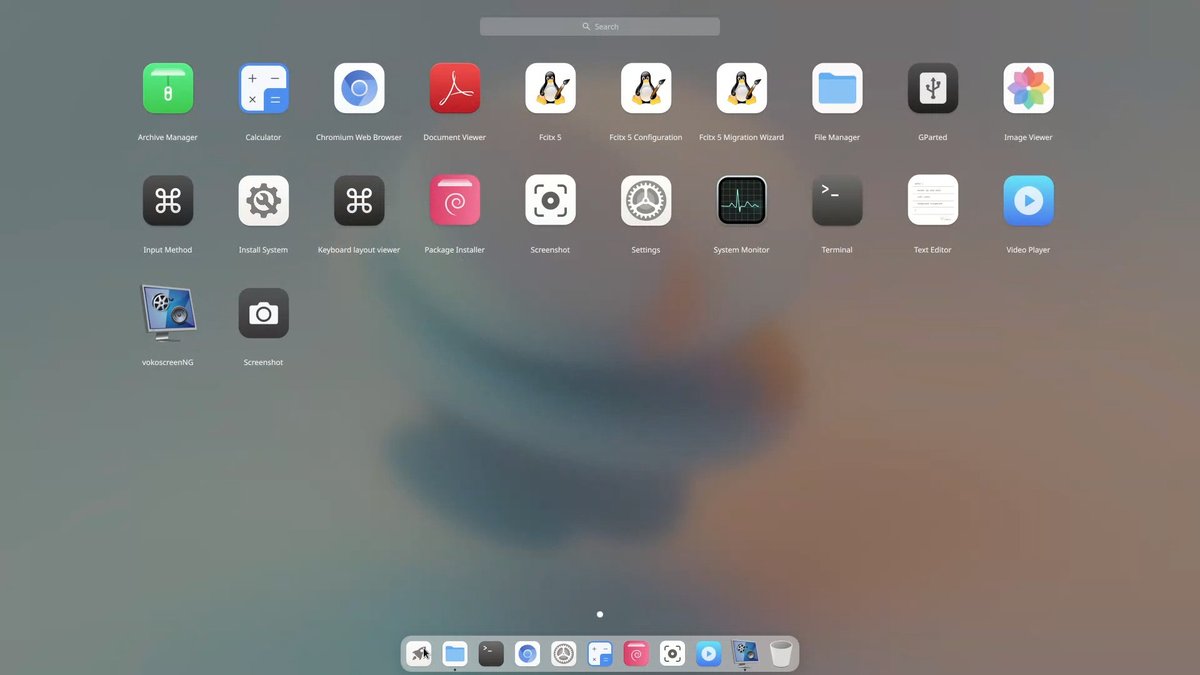
Task: Start the Fcitx 5 Migration Wizard
Action: point(741,89)
